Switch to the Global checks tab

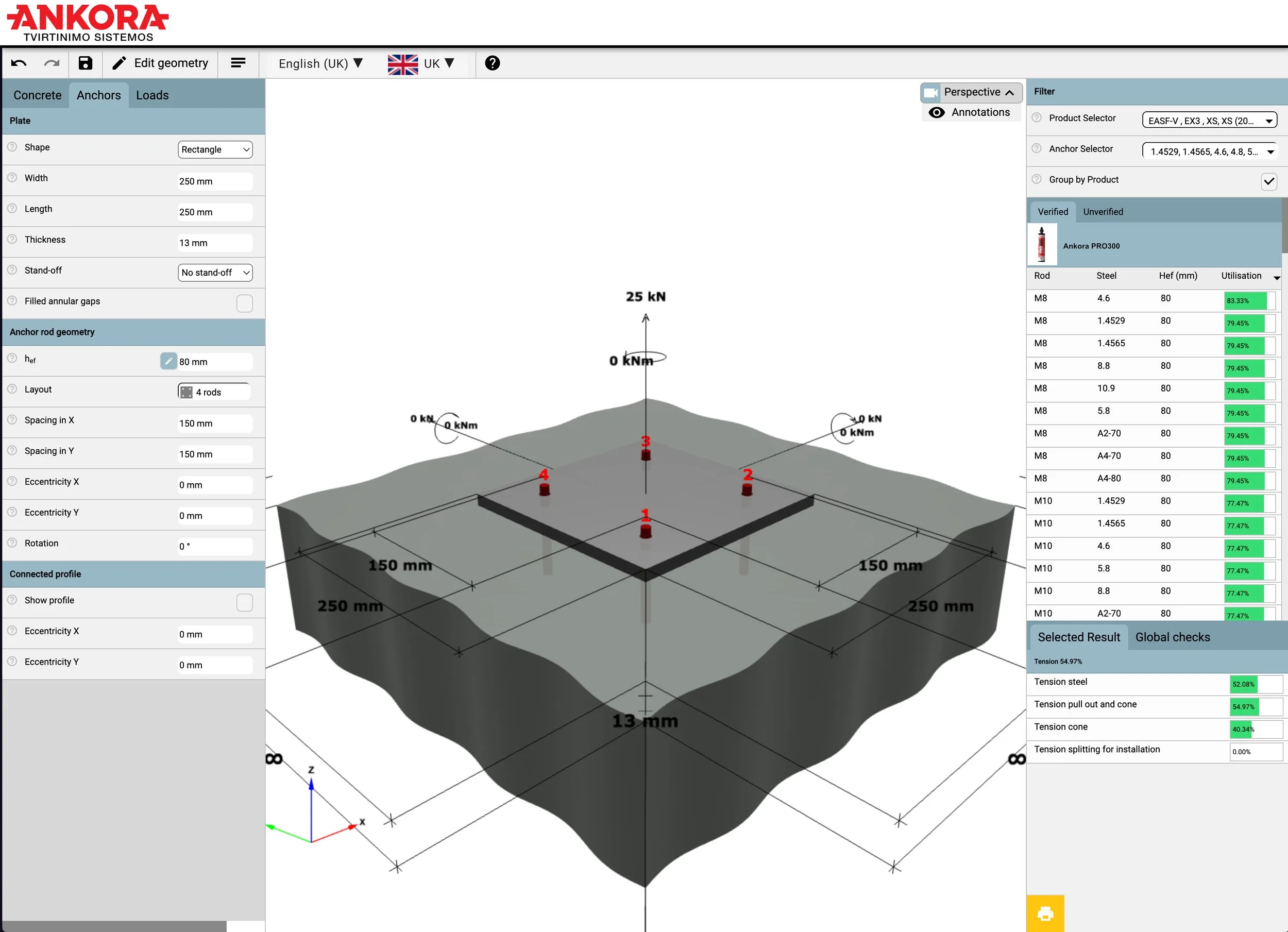(1172, 637)
